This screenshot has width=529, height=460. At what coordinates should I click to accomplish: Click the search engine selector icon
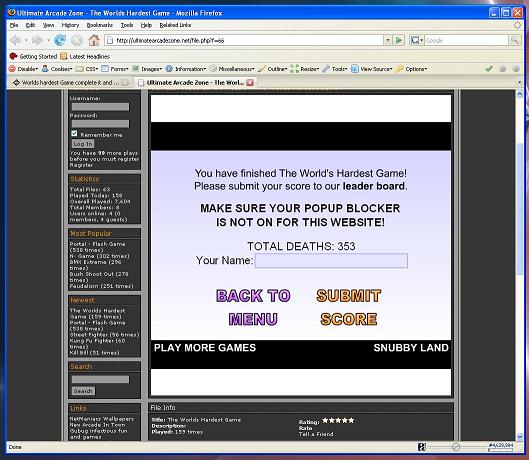coord(416,40)
